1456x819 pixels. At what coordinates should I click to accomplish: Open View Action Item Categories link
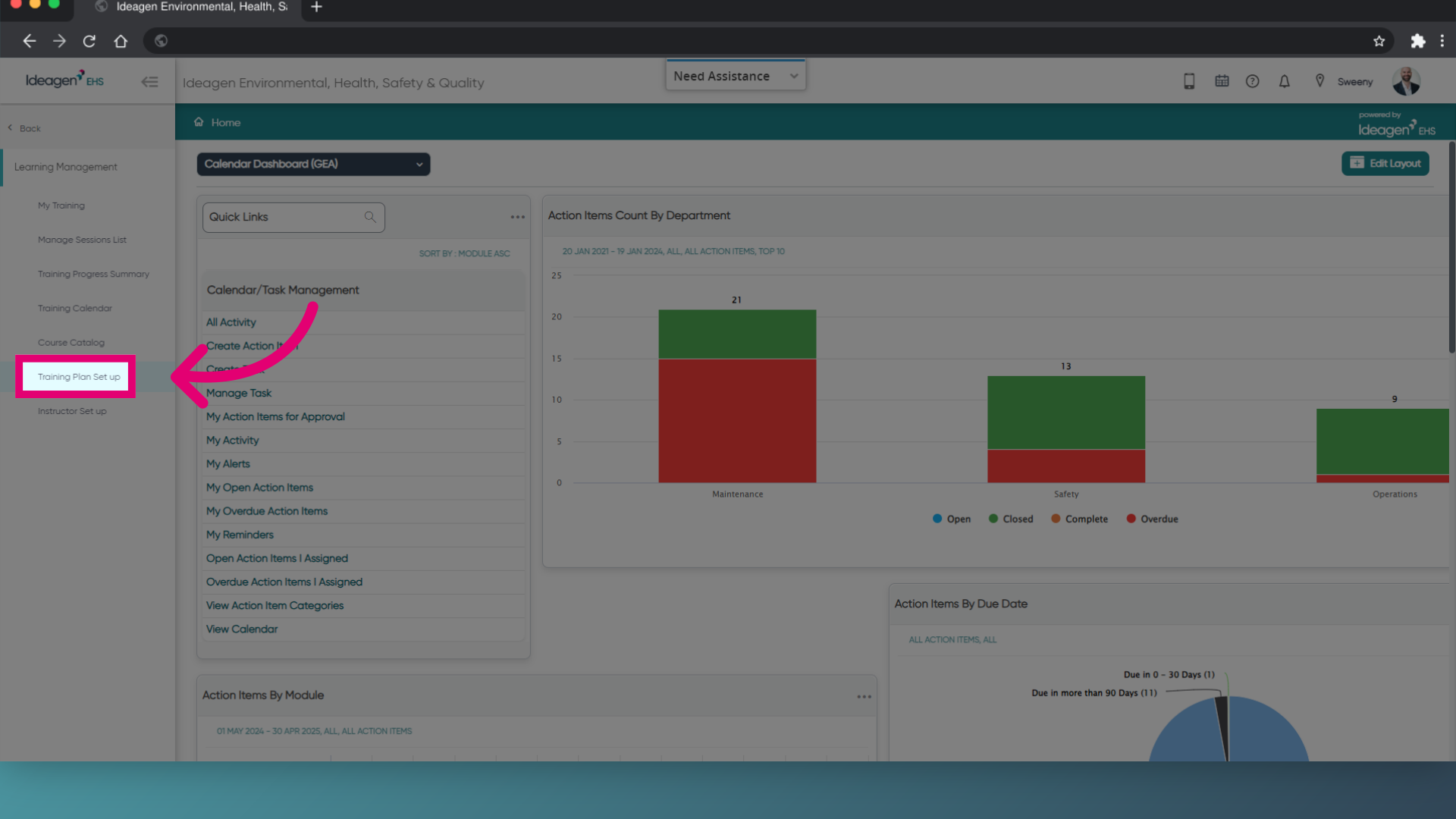pos(275,605)
